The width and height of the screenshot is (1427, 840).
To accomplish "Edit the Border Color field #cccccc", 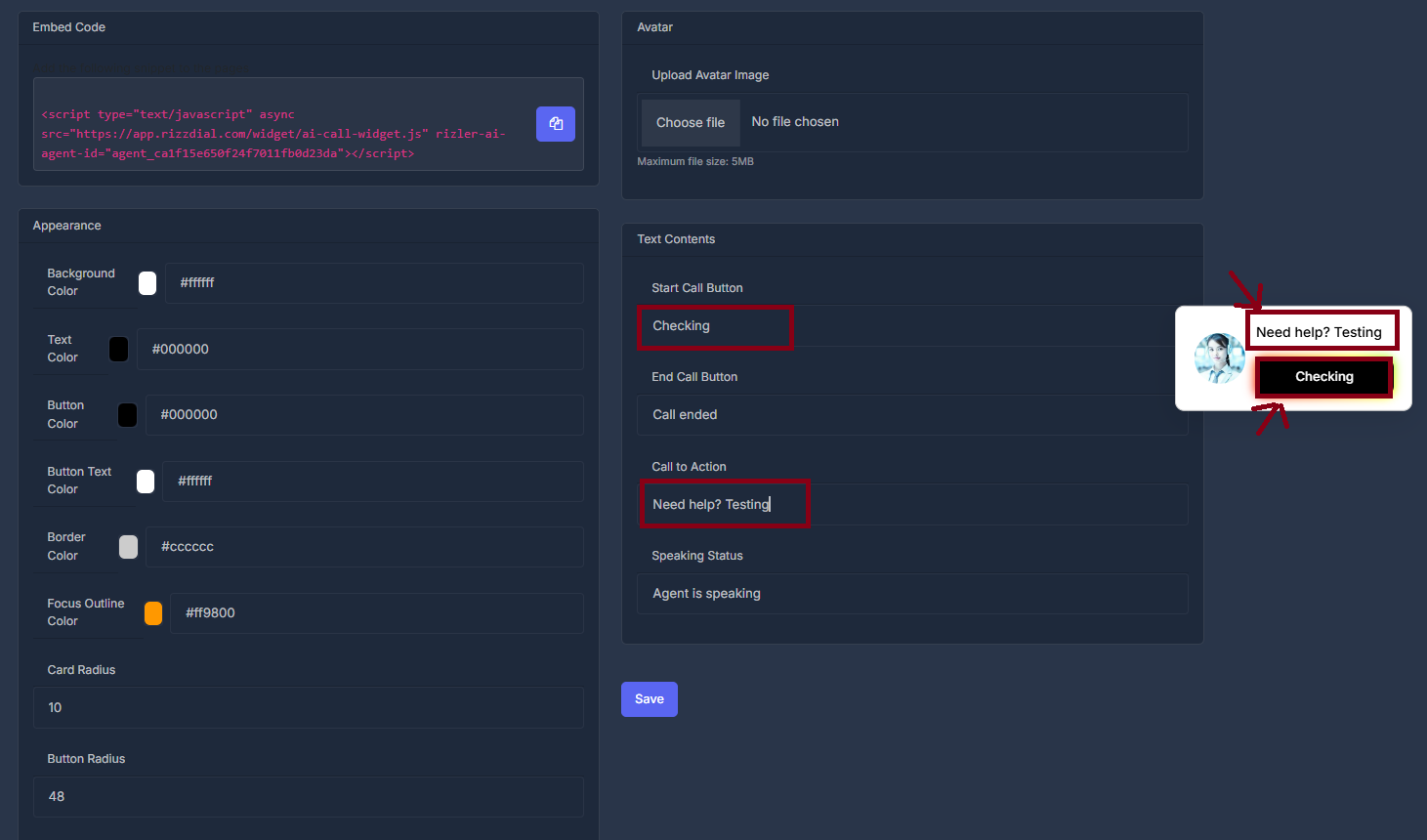I will [364, 547].
